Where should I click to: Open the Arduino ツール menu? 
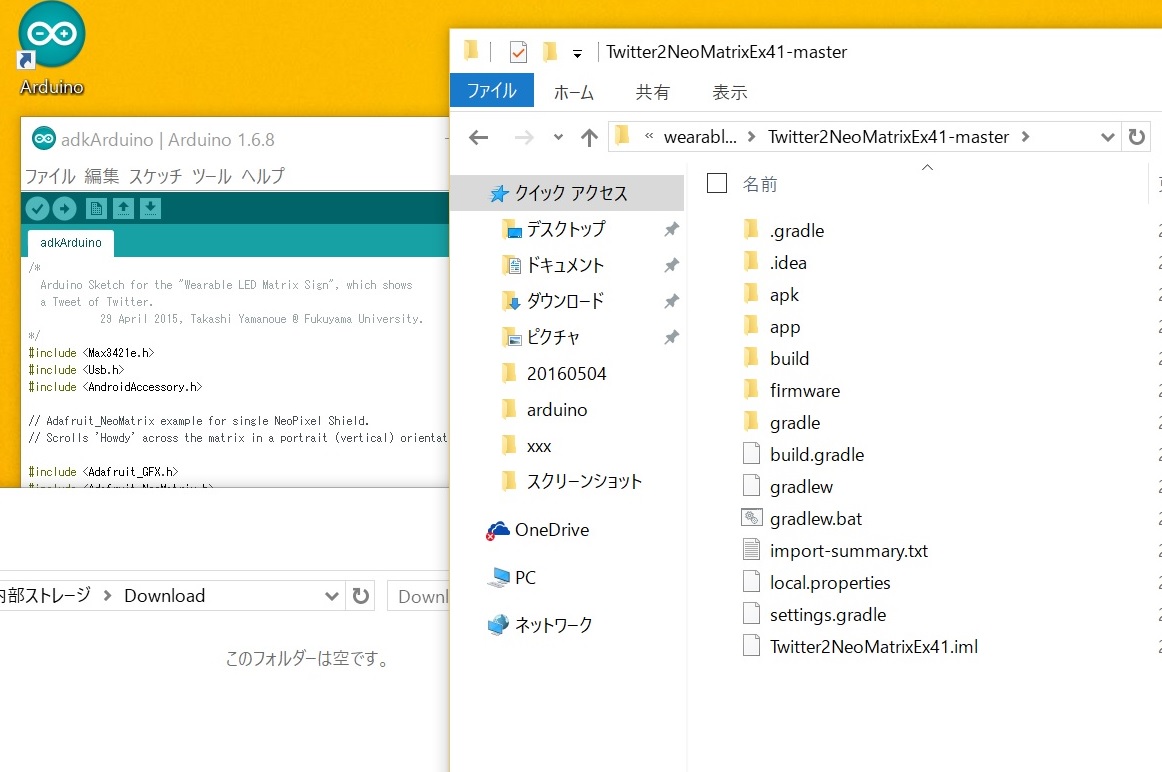click(x=212, y=176)
